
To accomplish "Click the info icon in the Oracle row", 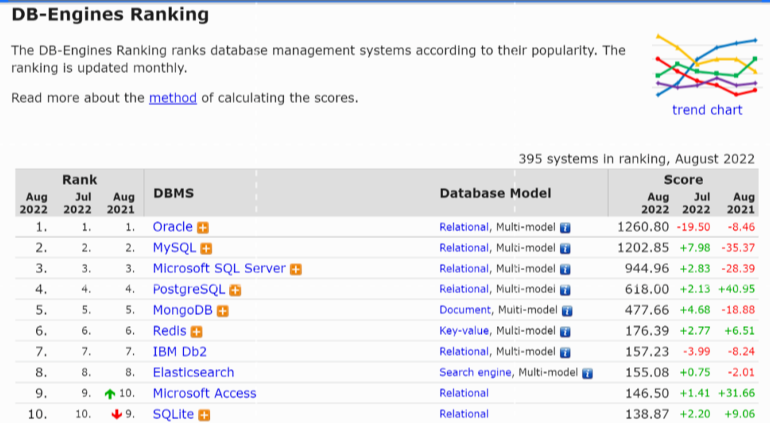I will pos(565,227).
